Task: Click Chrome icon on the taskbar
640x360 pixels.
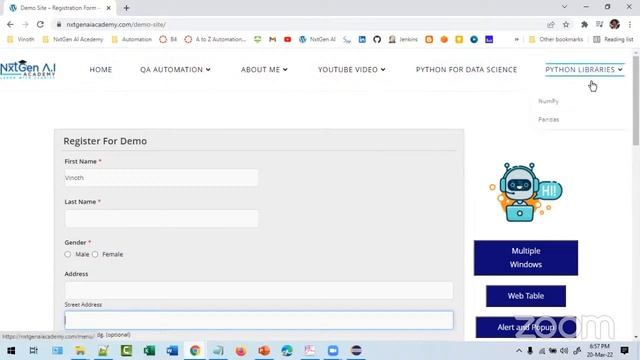Action: click(195, 350)
